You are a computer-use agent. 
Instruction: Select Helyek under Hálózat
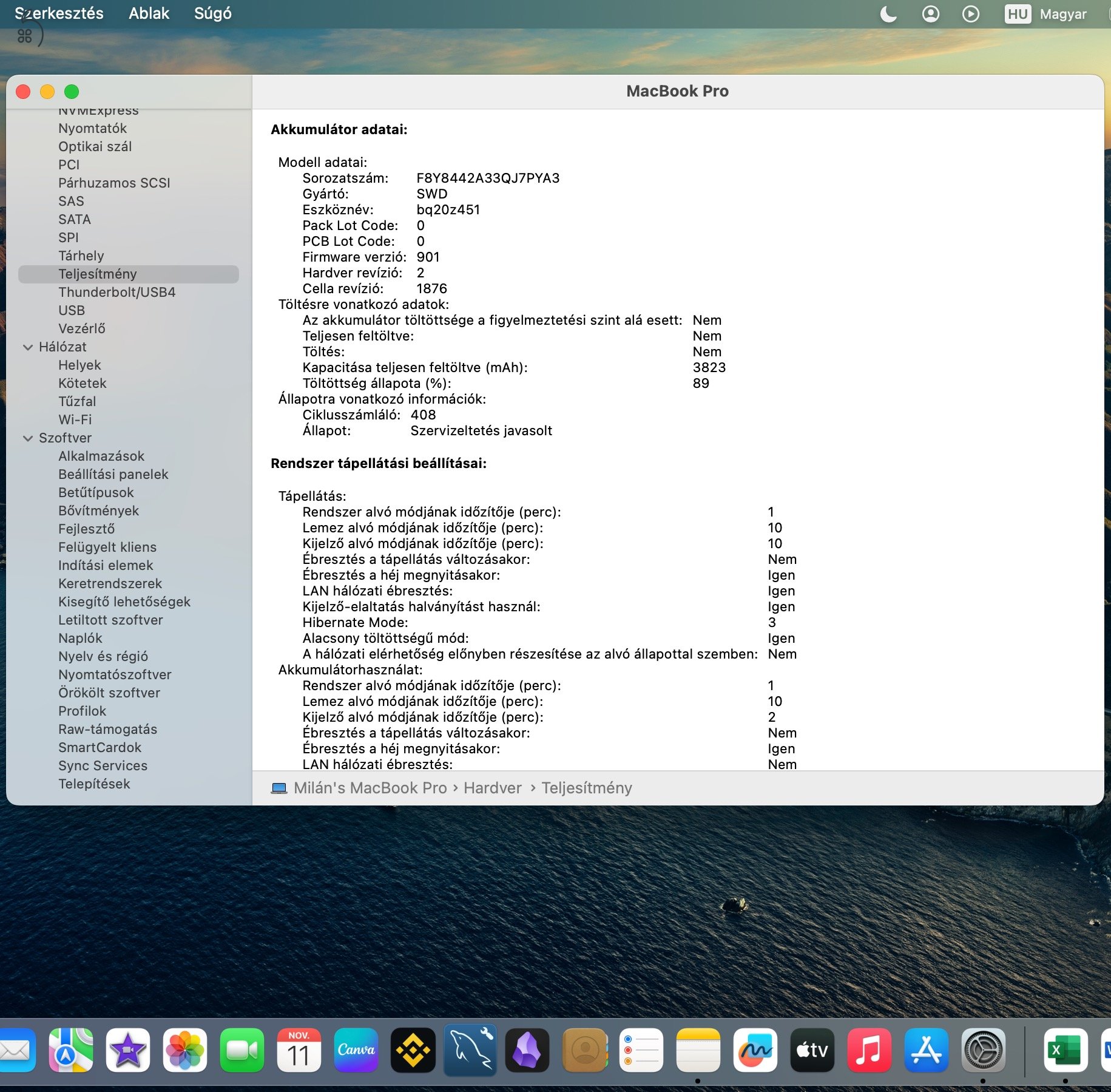click(x=79, y=365)
